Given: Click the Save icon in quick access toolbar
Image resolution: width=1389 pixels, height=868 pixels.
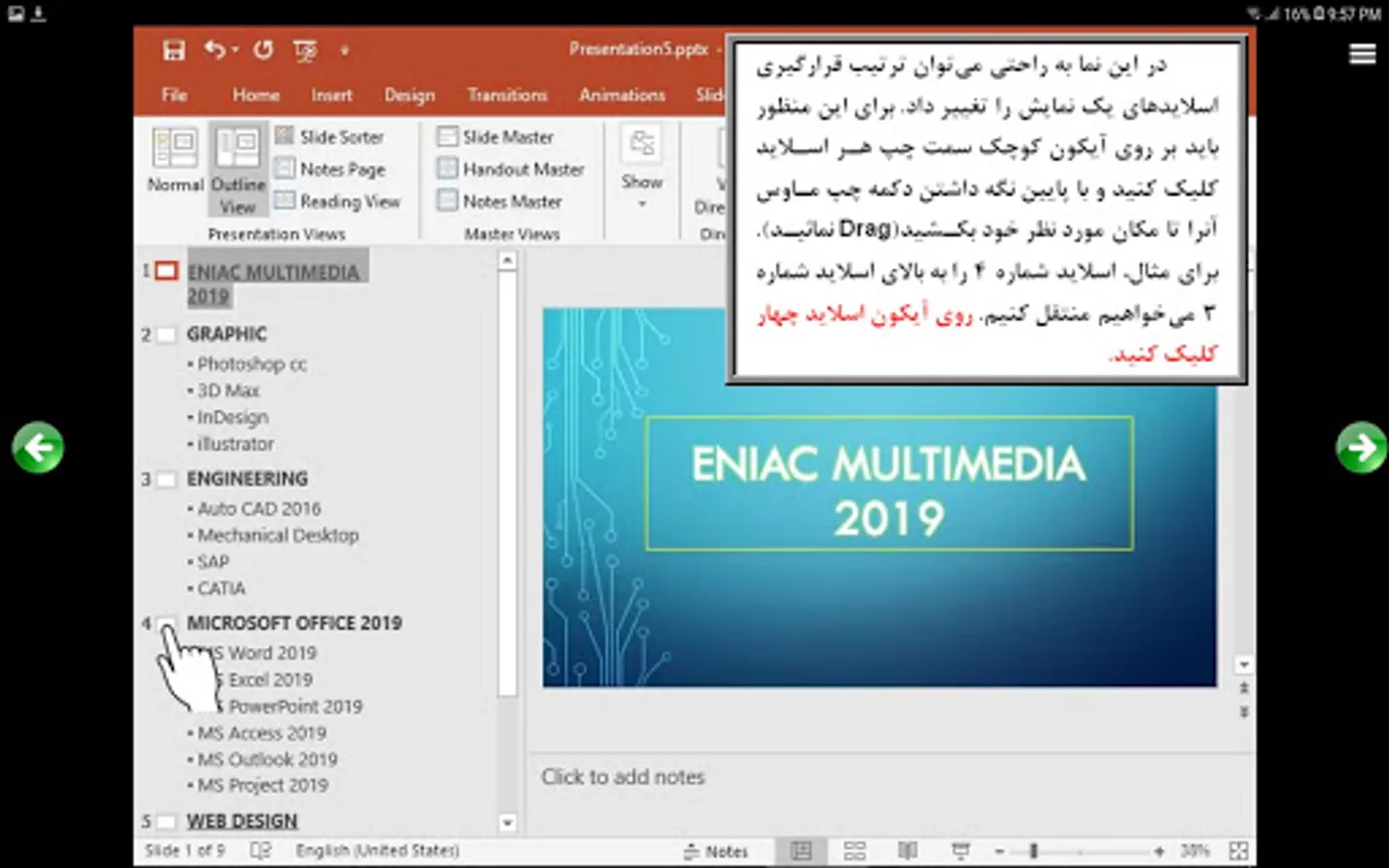Looking at the screenshot, I should (174, 50).
